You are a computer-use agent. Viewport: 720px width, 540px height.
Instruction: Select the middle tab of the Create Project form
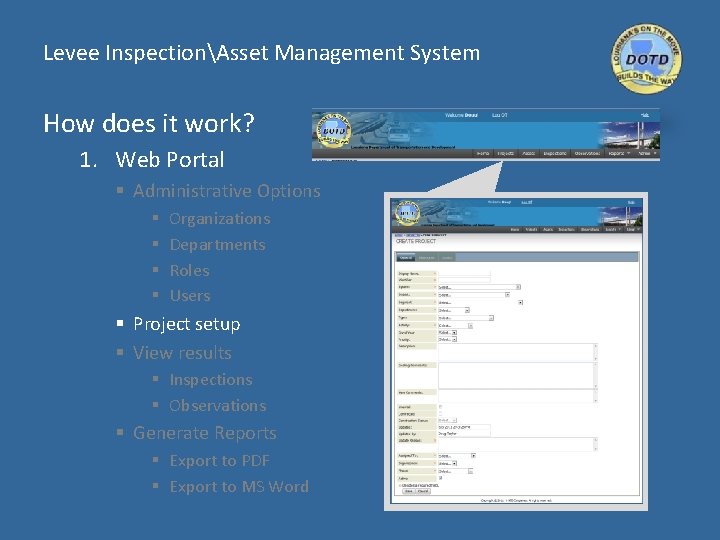427,258
